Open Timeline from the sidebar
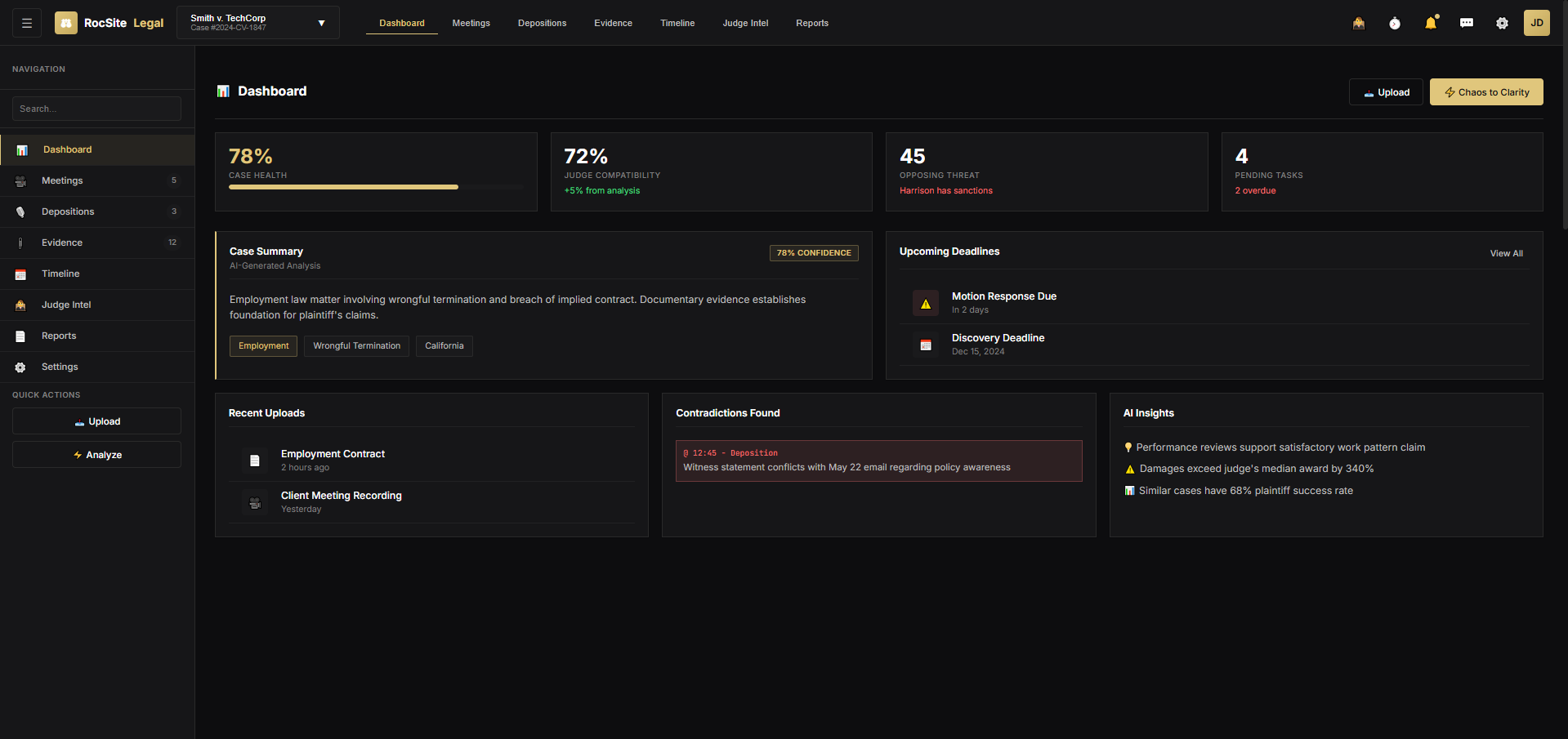Image resolution: width=1568 pixels, height=739 pixels. point(60,274)
